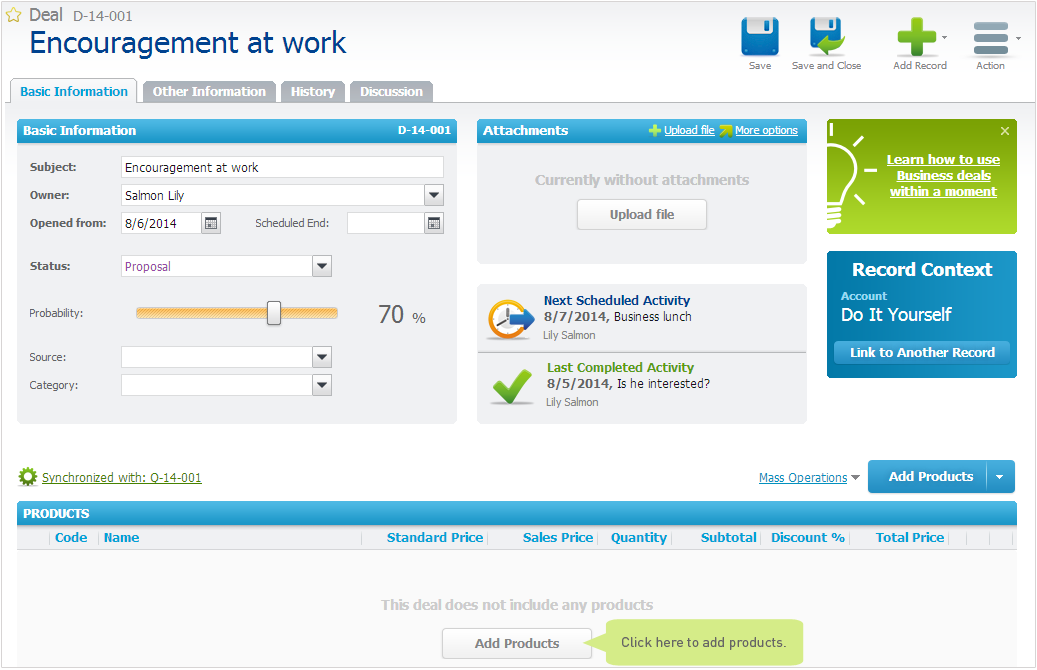Open Mass Operations dropdown
This screenshot has height=670, width=1037.
pyautogui.click(x=809, y=478)
